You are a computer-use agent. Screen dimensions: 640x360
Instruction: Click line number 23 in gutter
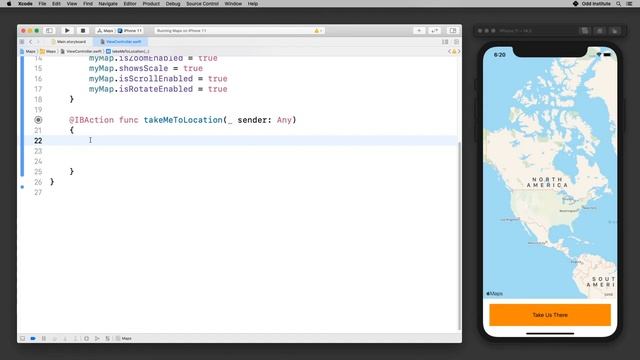pos(38,151)
